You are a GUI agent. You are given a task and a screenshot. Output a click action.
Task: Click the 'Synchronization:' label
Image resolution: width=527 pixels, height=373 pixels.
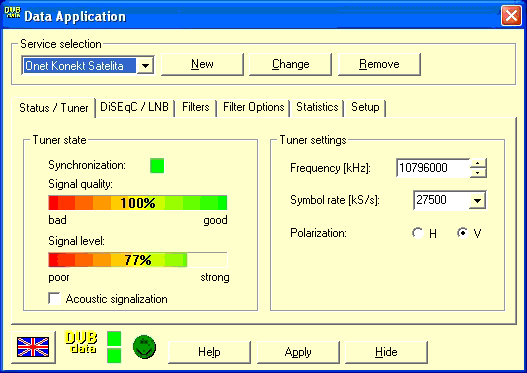coord(87,165)
